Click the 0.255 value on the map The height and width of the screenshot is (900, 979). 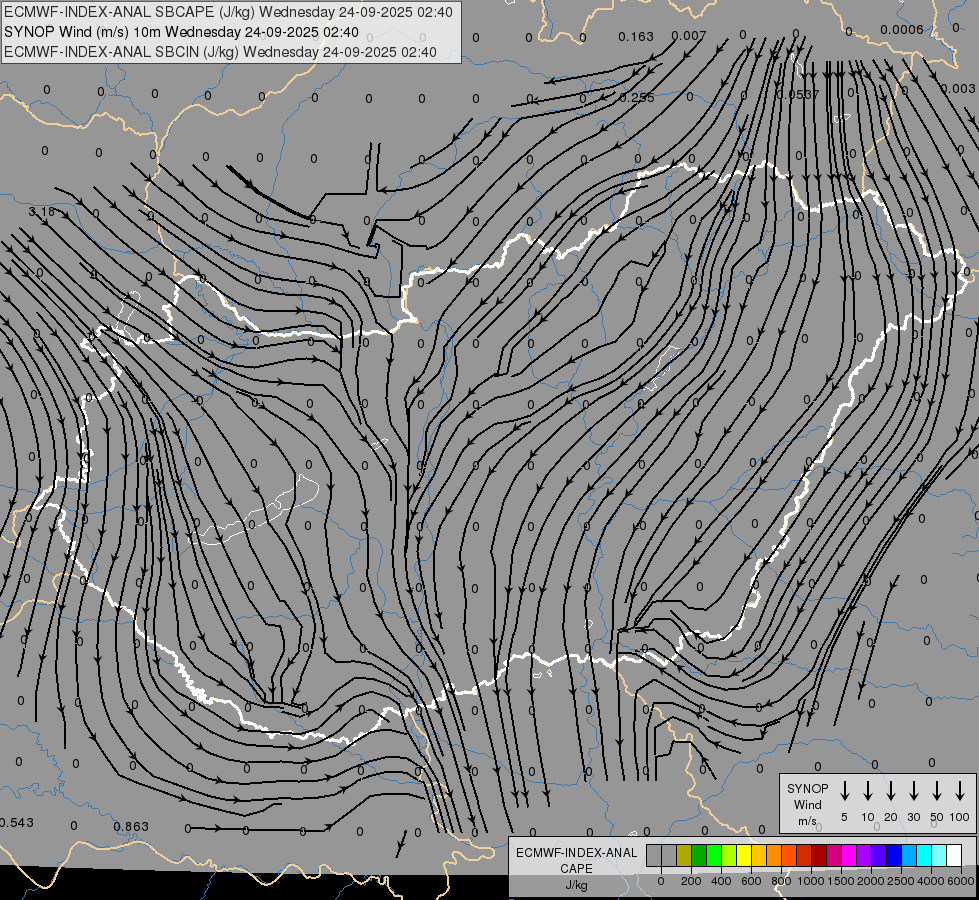[x=637, y=97]
